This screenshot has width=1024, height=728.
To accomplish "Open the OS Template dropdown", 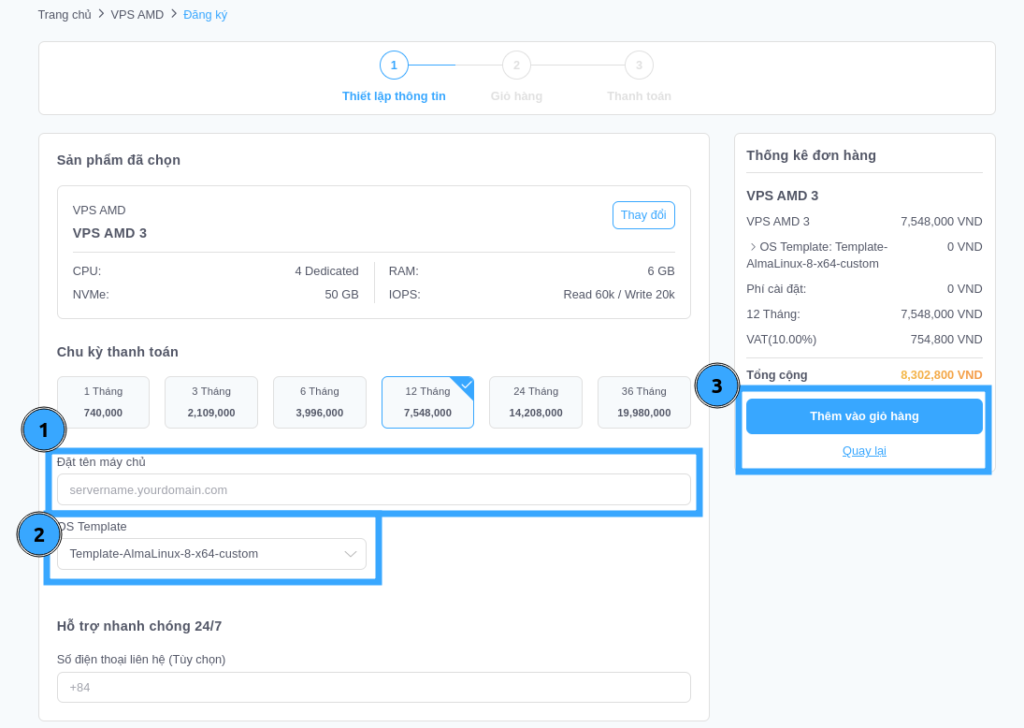I will (x=211, y=554).
